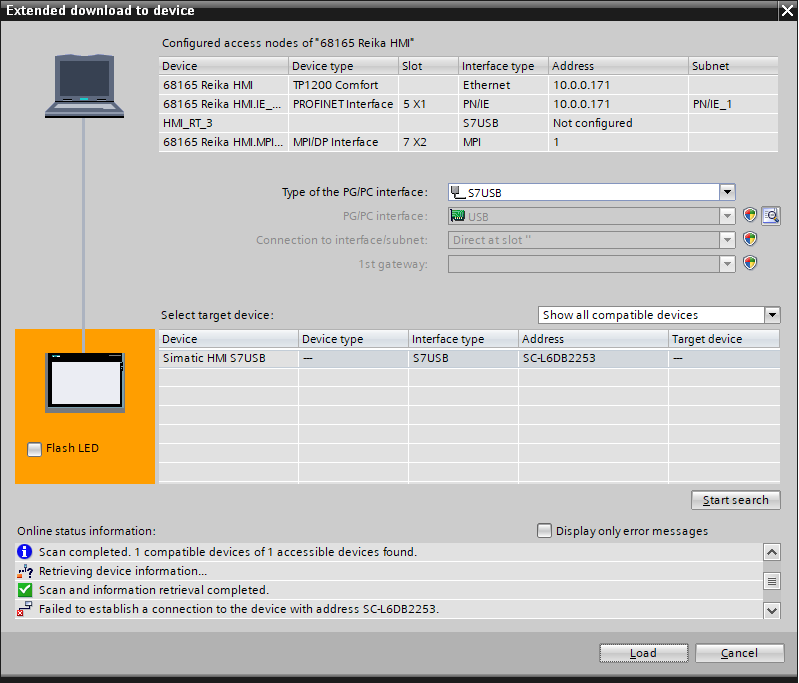Click the PG/PC interface search icon
The image size is (799, 683).
pos(771,216)
